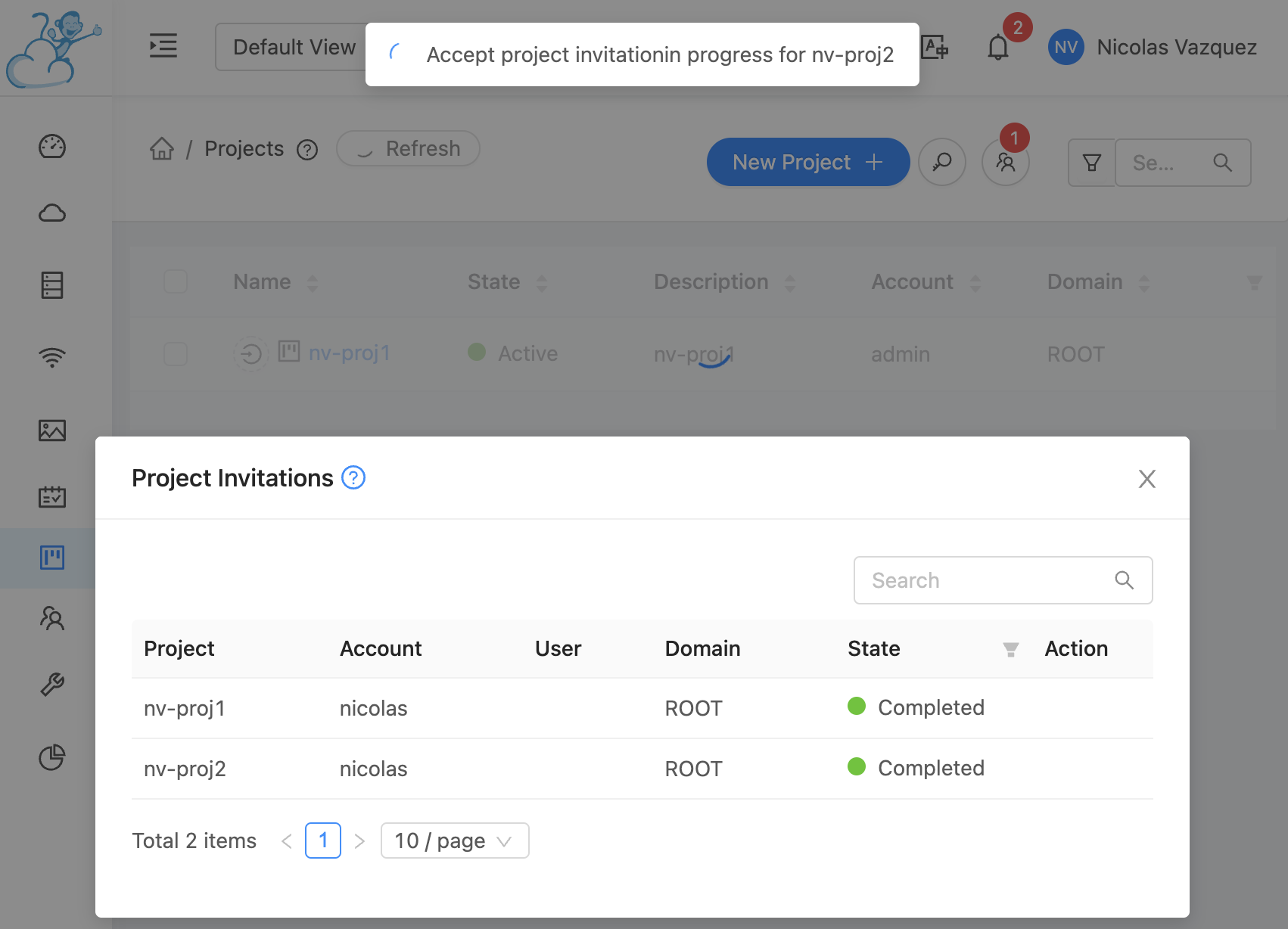Click the help icon beside Project Invitations

click(x=353, y=478)
